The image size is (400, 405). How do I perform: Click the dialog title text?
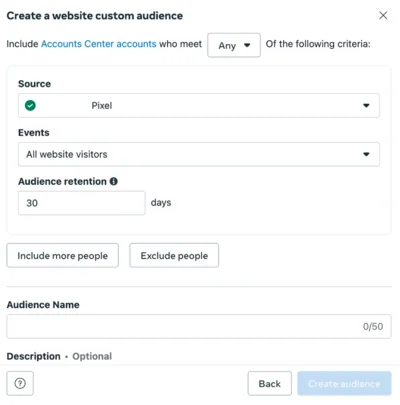[x=95, y=16]
